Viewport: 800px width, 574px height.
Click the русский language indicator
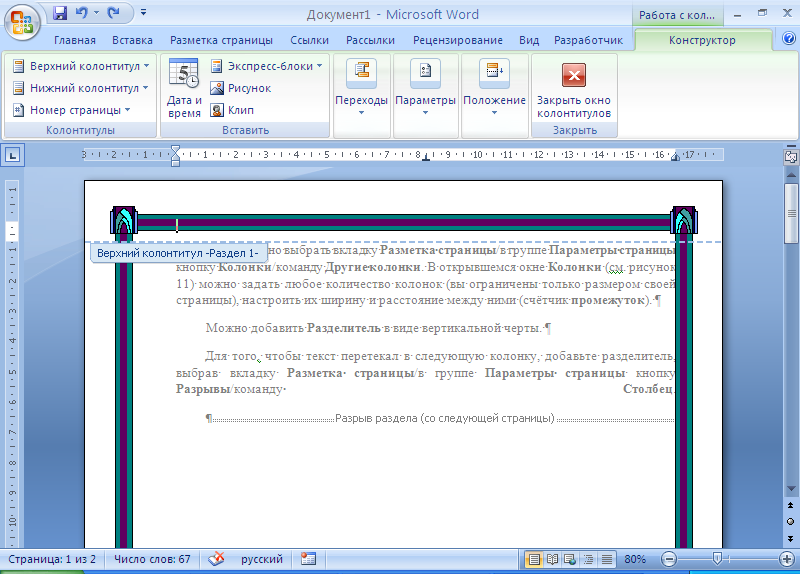pyautogui.click(x=262, y=559)
